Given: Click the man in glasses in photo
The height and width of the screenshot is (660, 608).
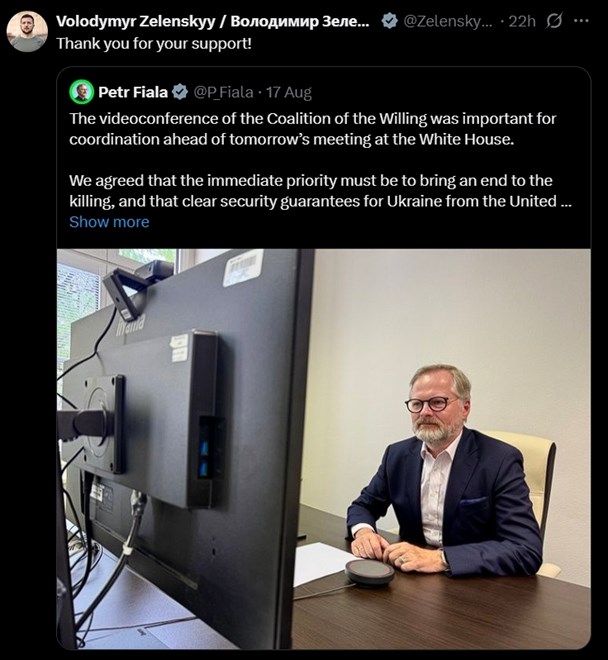Looking at the screenshot, I should [444, 470].
